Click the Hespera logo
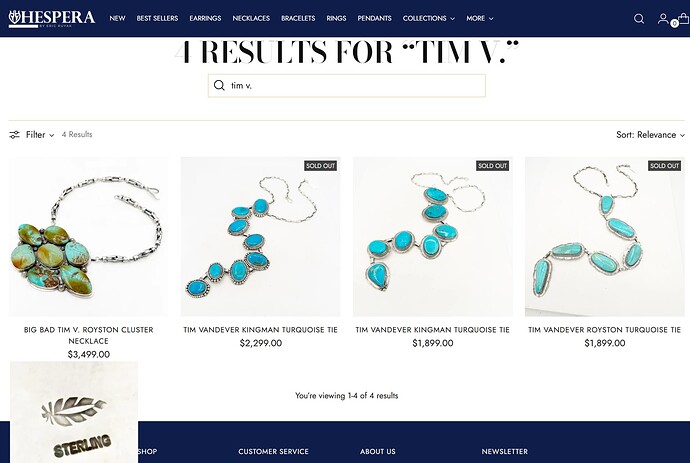The height and width of the screenshot is (463, 690). point(52,18)
